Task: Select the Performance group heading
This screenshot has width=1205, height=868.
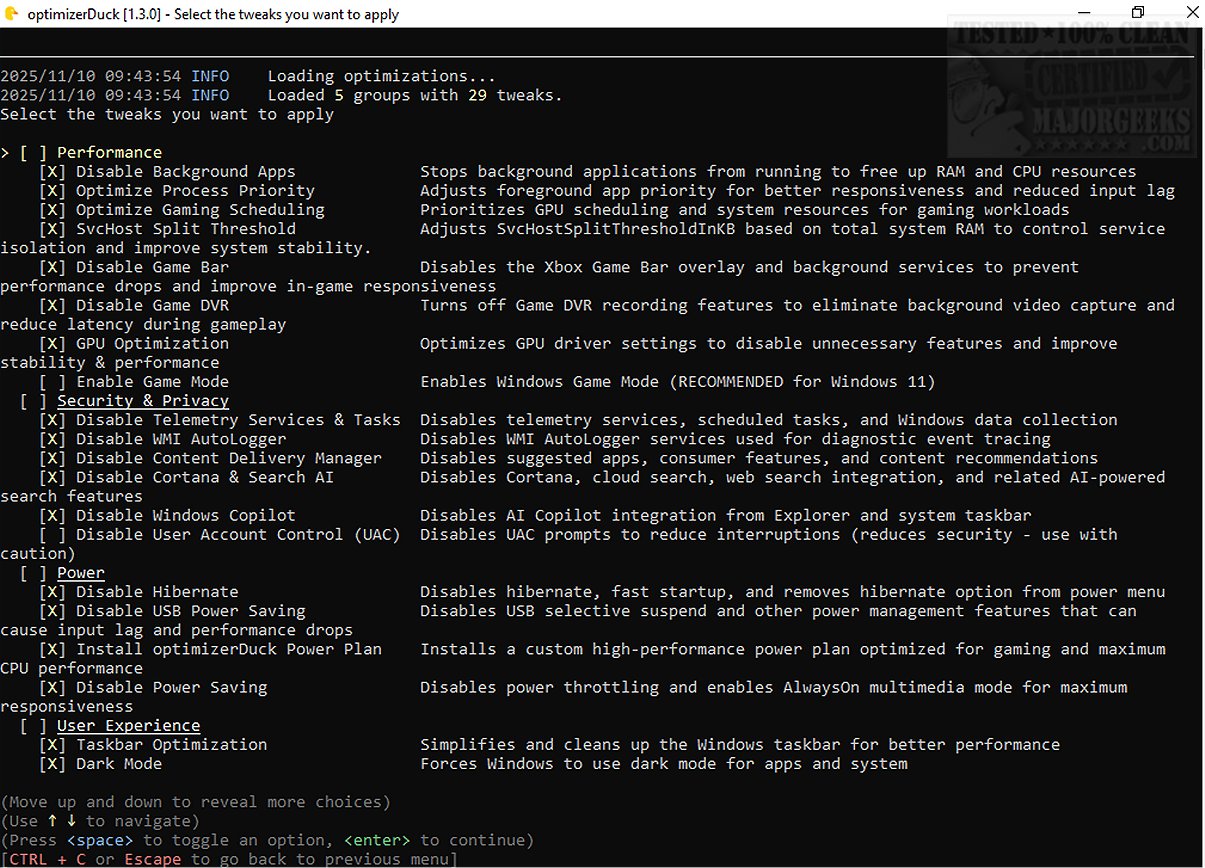Action: [109, 153]
